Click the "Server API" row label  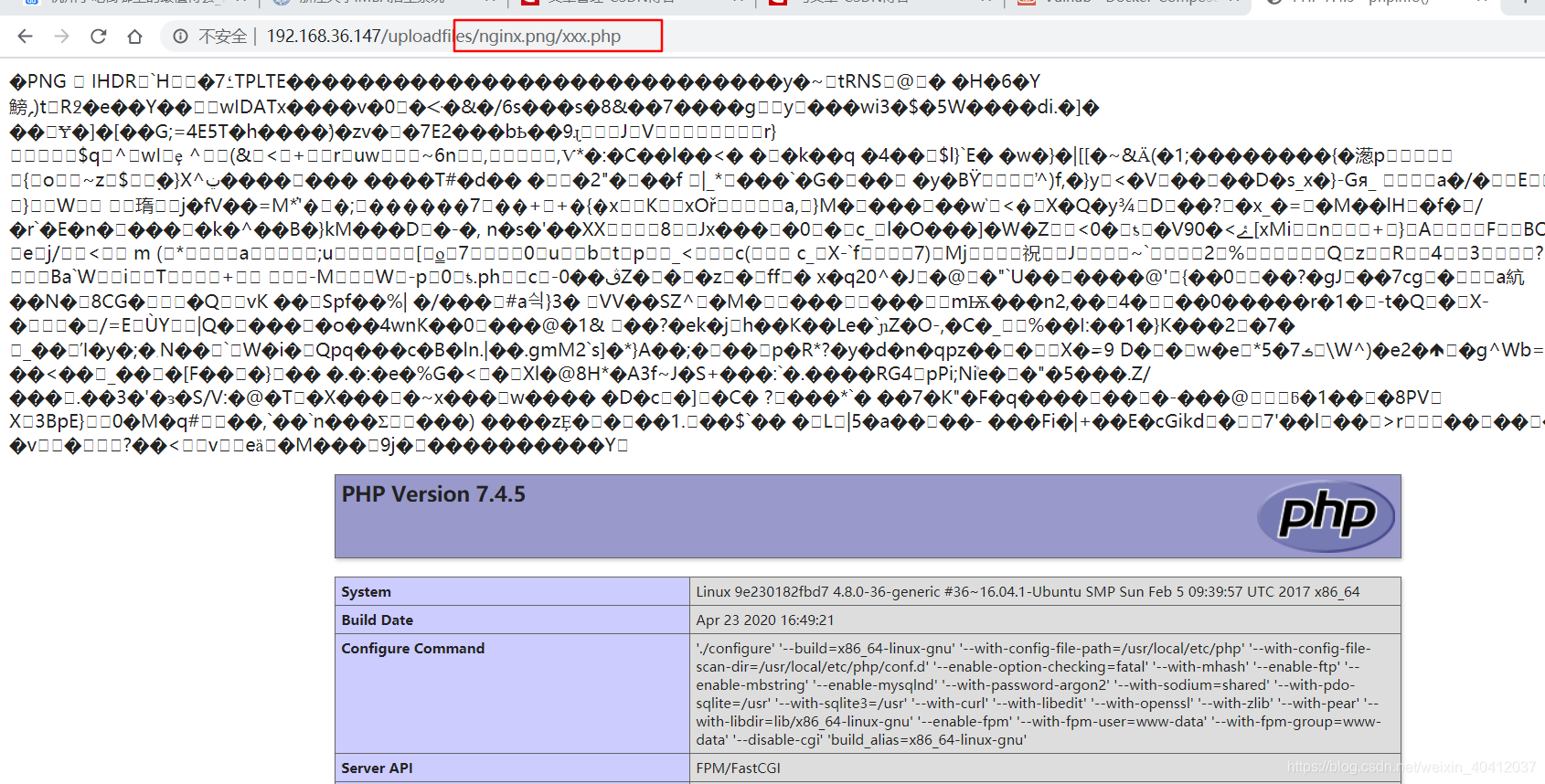point(378,768)
